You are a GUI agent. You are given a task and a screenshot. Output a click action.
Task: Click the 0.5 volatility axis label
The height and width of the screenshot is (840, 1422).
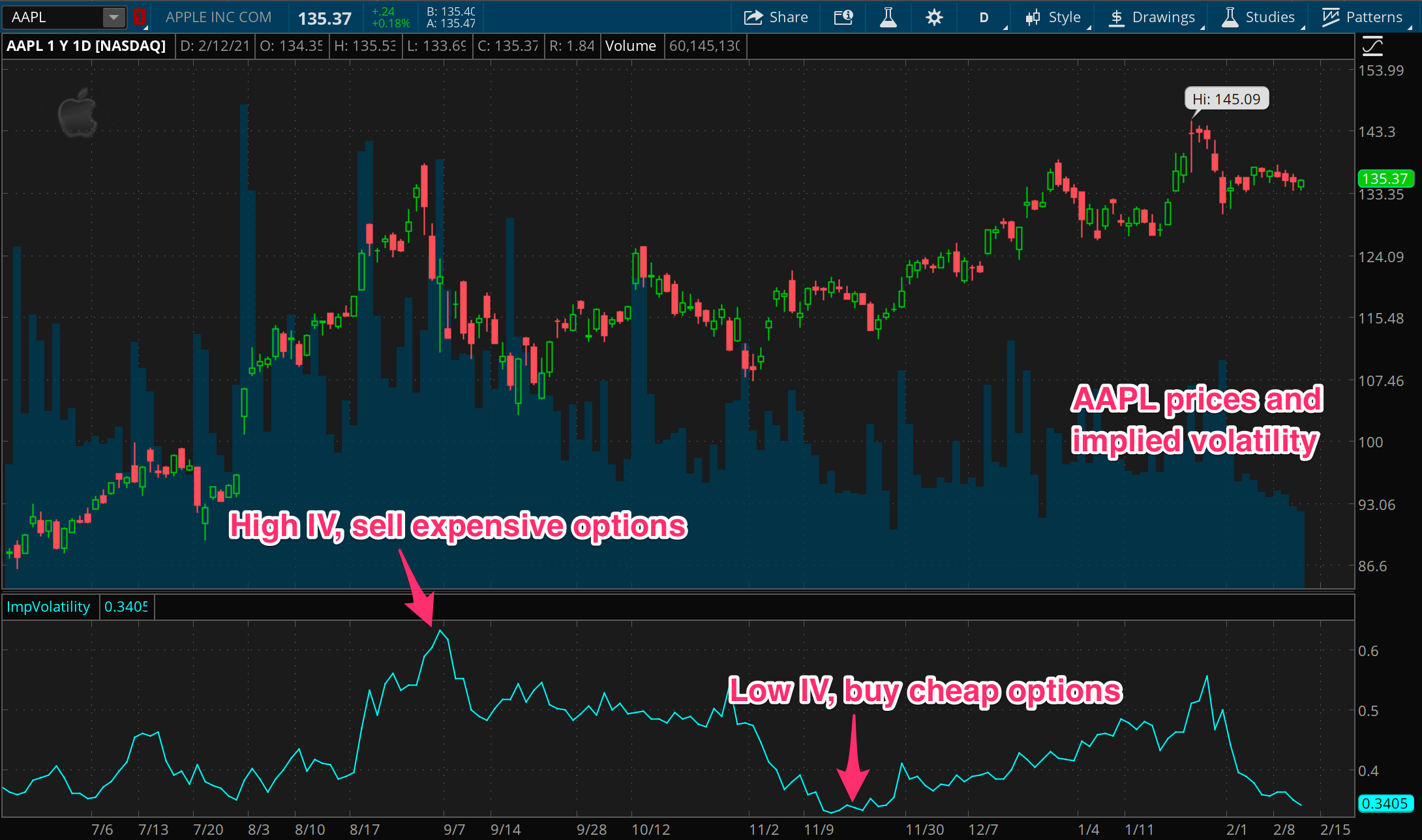(x=1368, y=710)
